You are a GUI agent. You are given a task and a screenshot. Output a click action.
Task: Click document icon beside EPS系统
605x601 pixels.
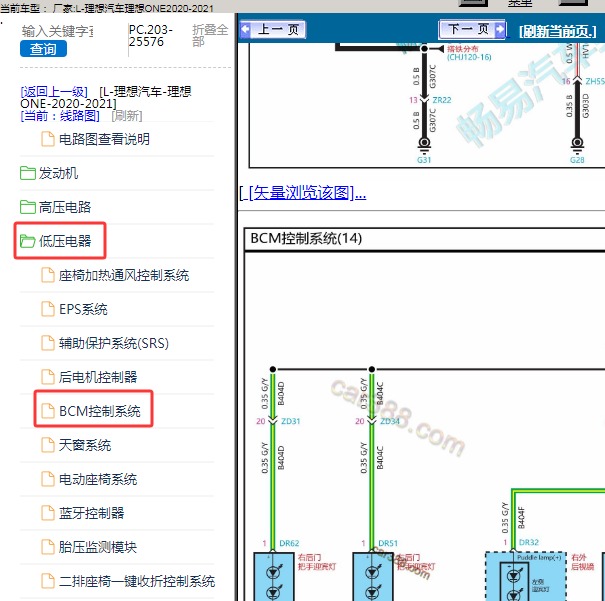point(48,309)
